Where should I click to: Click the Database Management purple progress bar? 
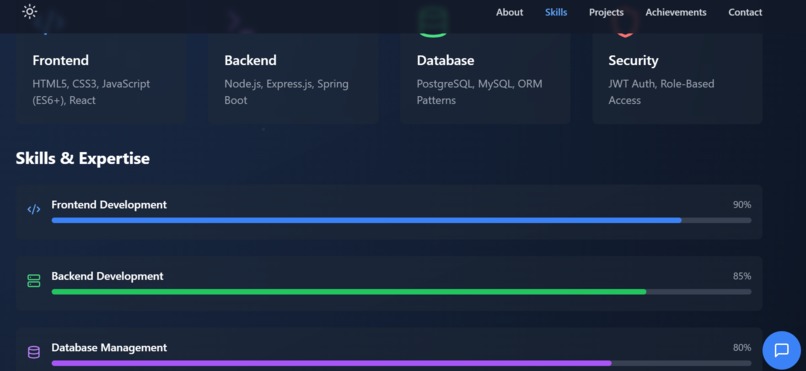pyautogui.click(x=401, y=363)
